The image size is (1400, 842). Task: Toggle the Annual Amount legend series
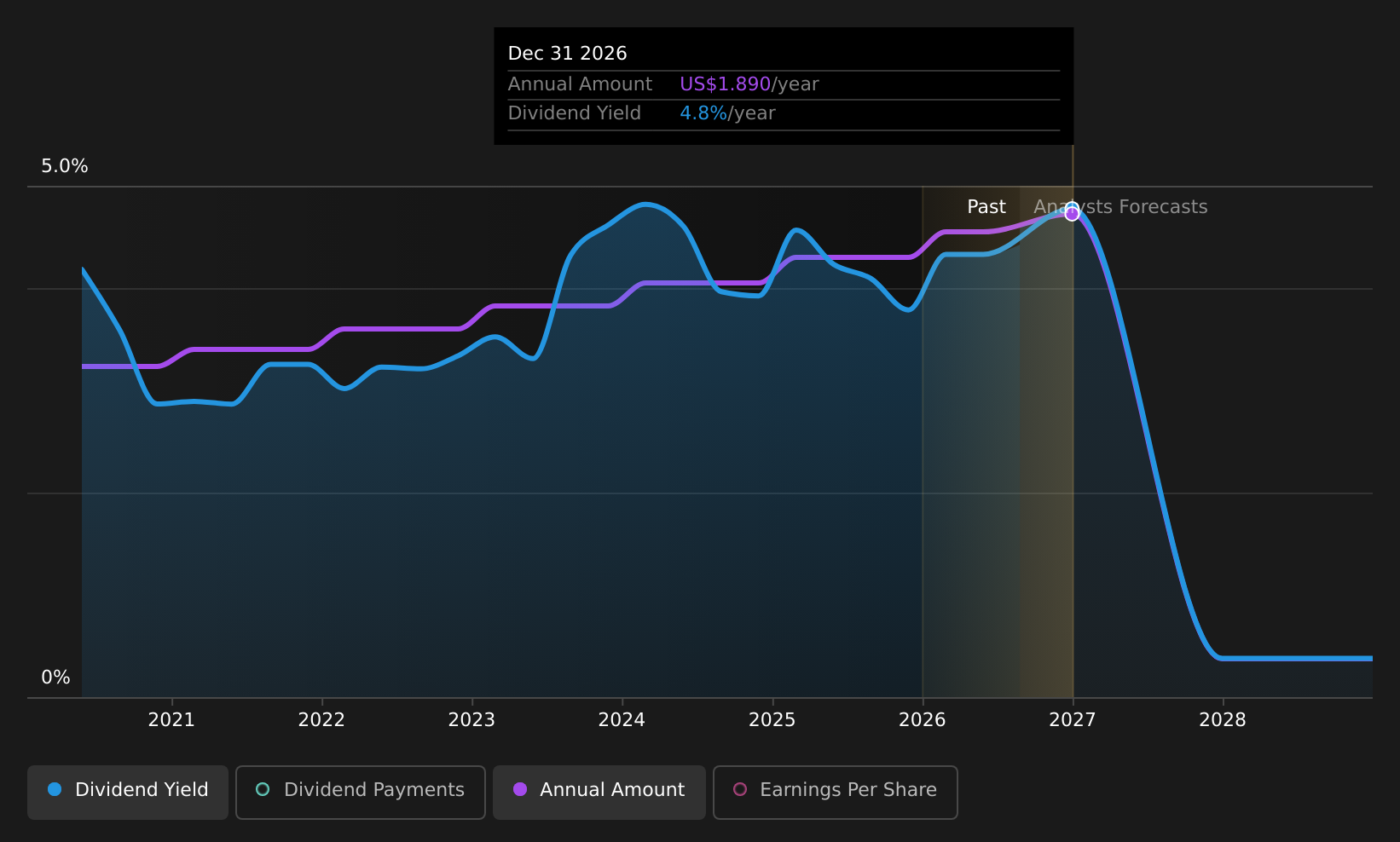click(599, 793)
